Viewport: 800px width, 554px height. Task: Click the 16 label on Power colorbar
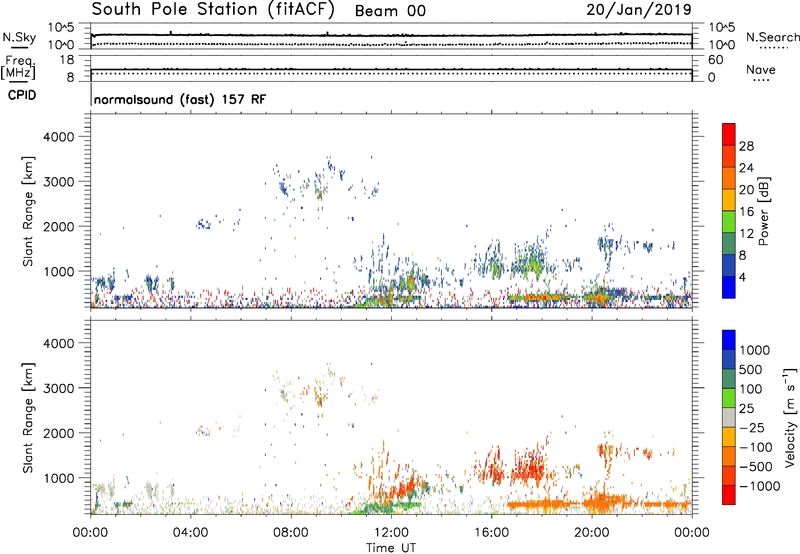[x=746, y=212]
